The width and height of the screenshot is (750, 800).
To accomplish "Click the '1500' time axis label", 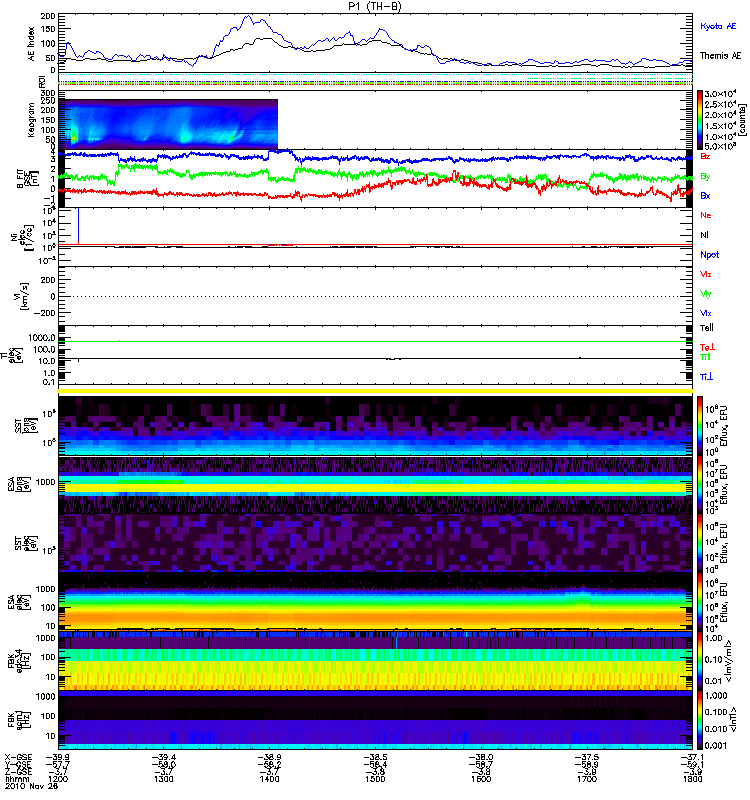I will click(x=375, y=779).
